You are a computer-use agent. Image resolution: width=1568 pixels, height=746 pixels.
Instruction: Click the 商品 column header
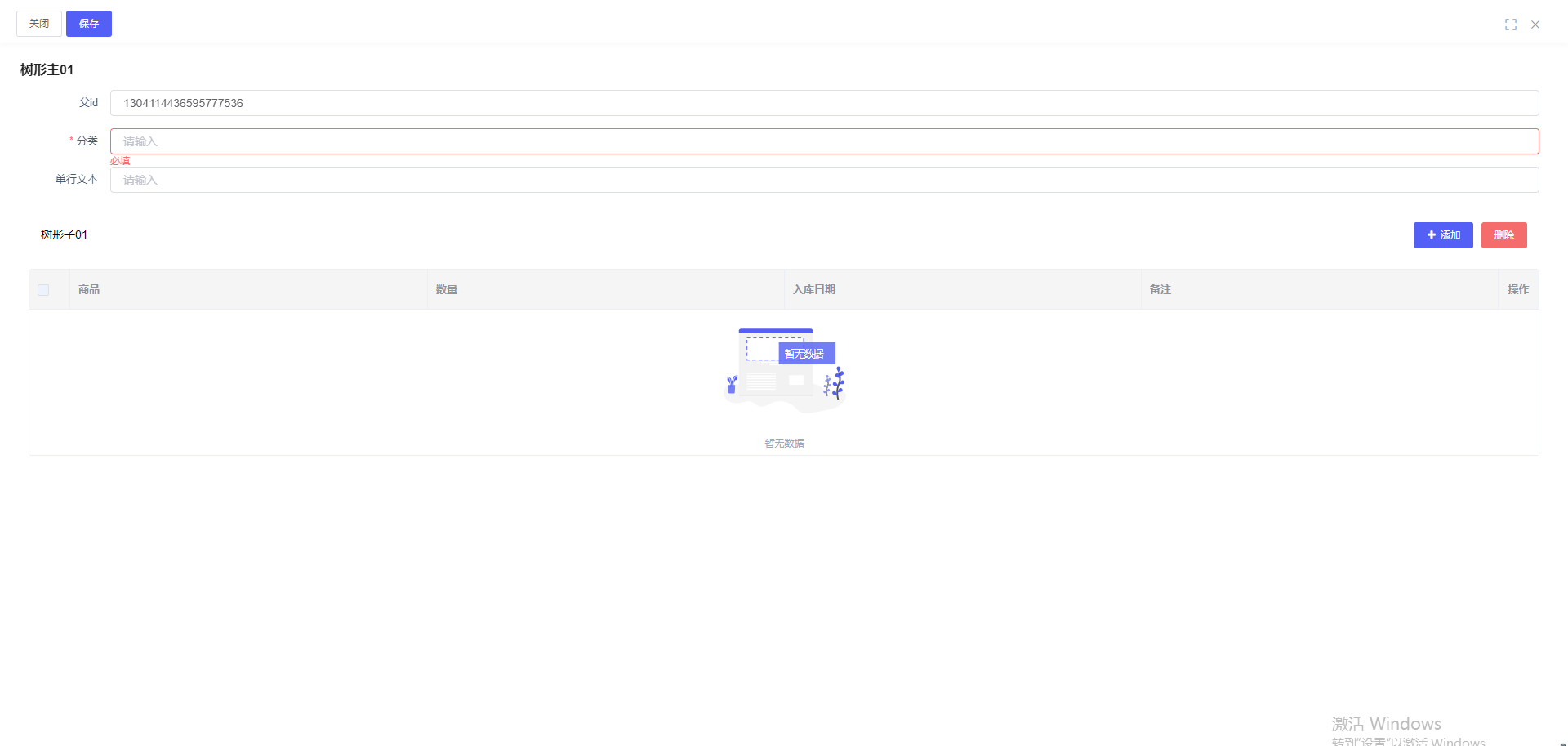coord(89,289)
